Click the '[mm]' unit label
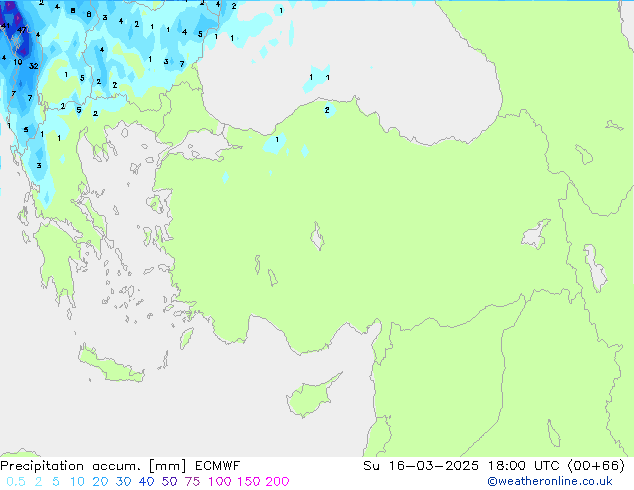The width and height of the screenshot is (634, 490). coord(167,466)
